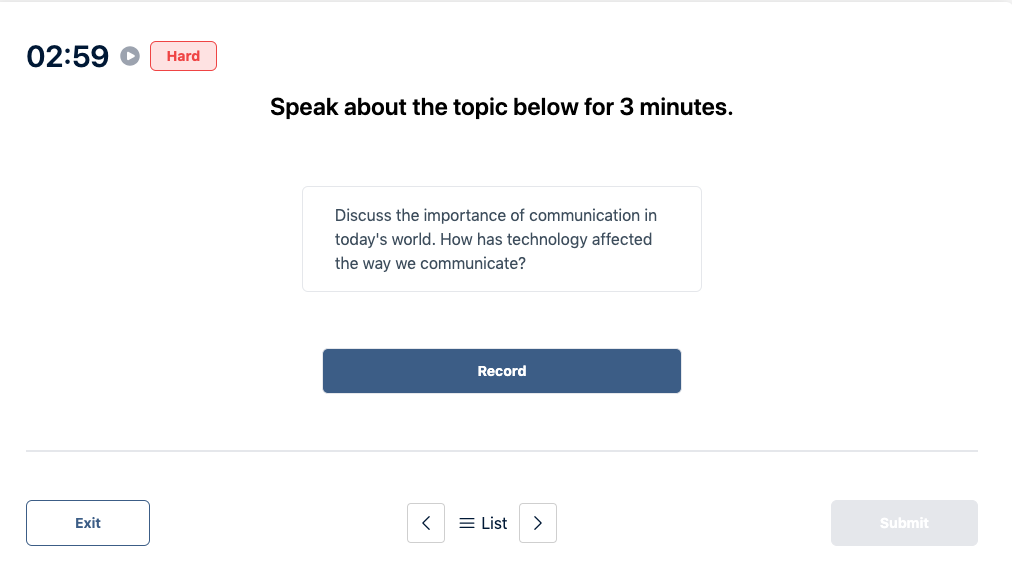1012x580 pixels.
Task: Start audio playback with the circular play icon
Action: click(x=129, y=56)
